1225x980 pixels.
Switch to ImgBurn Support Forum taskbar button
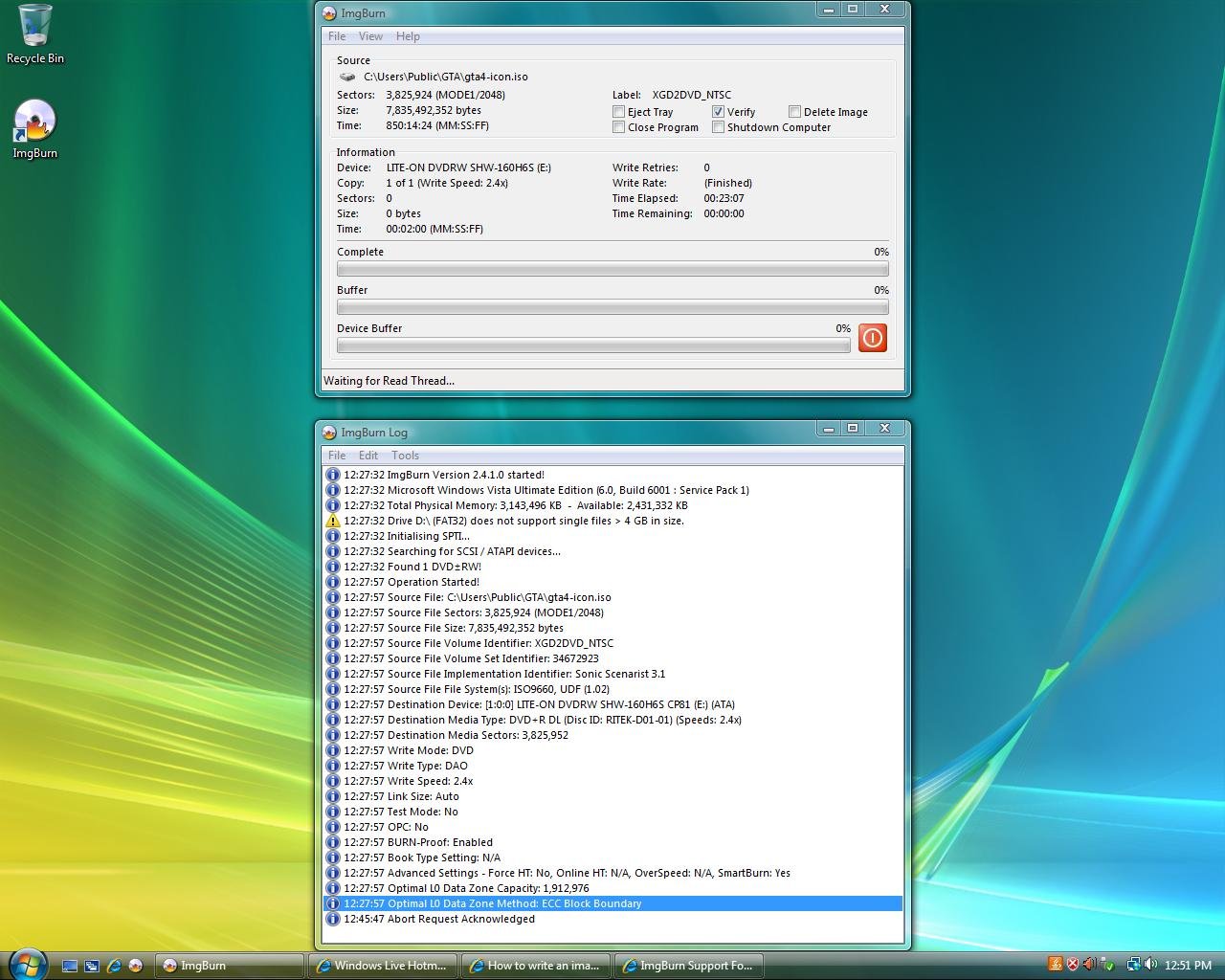click(688, 966)
